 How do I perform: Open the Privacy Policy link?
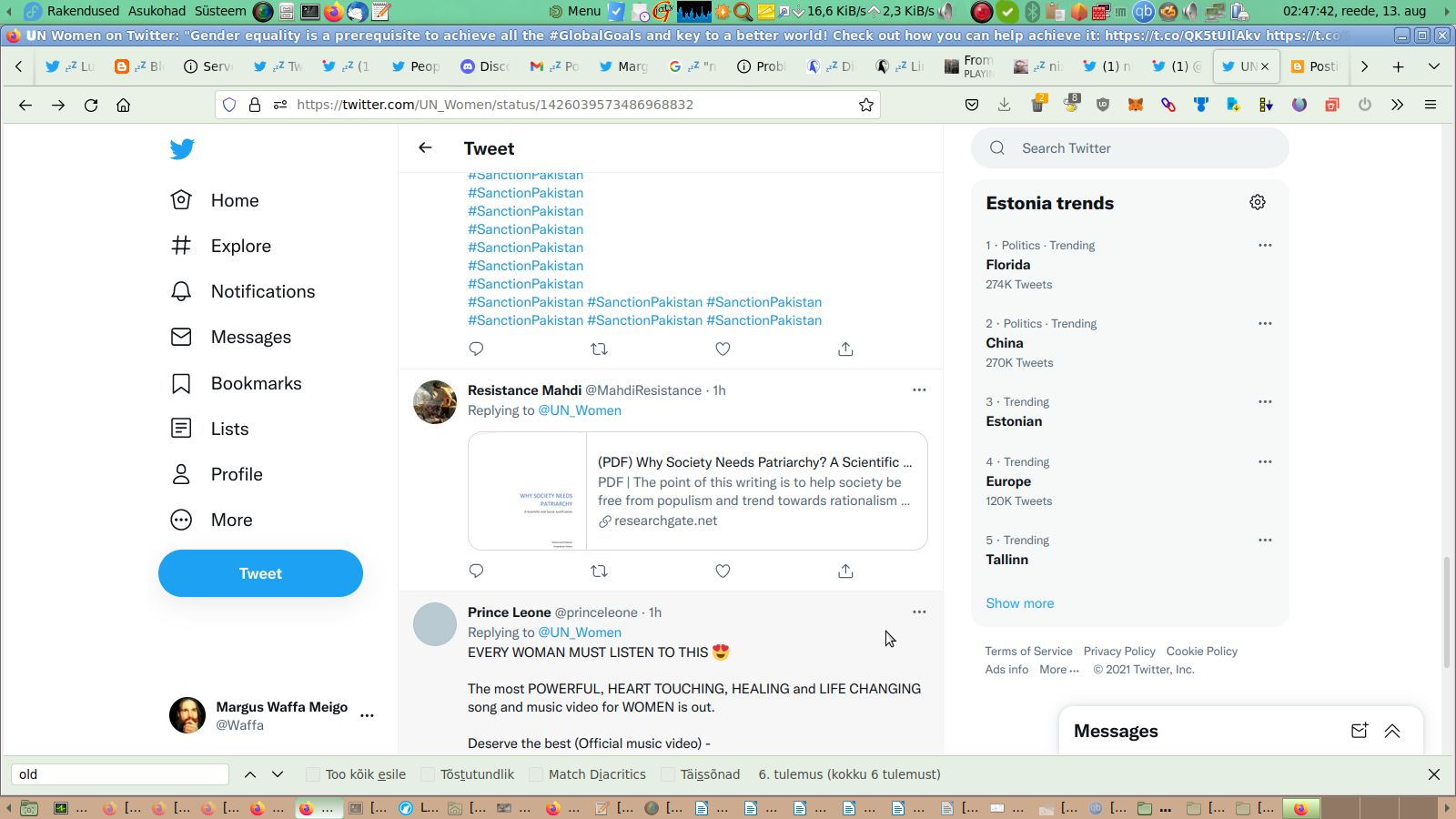click(x=1119, y=652)
